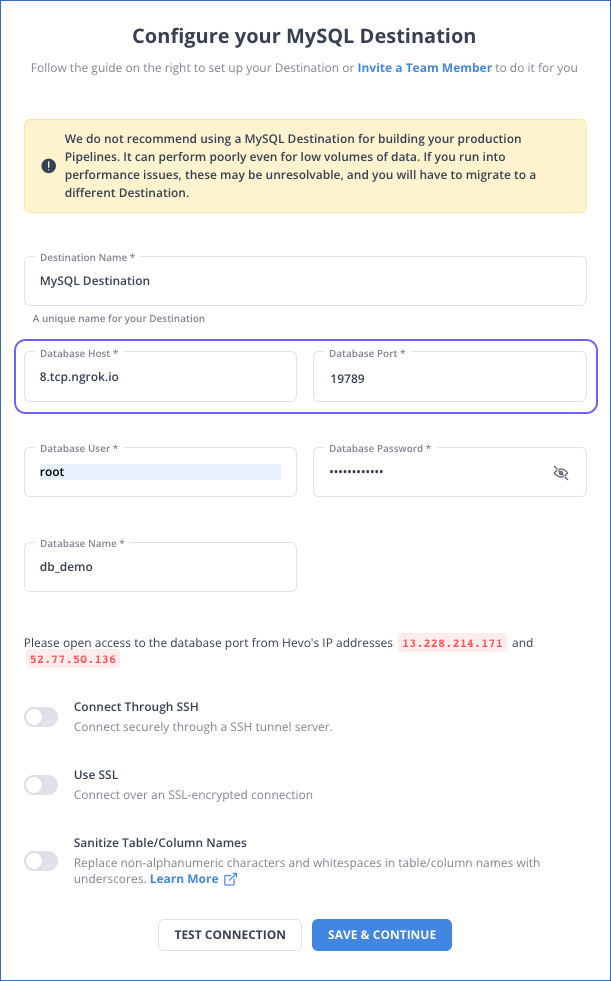Select the IP address 13.228.214.171
611x981 pixels.
click(x=452, y=643)
